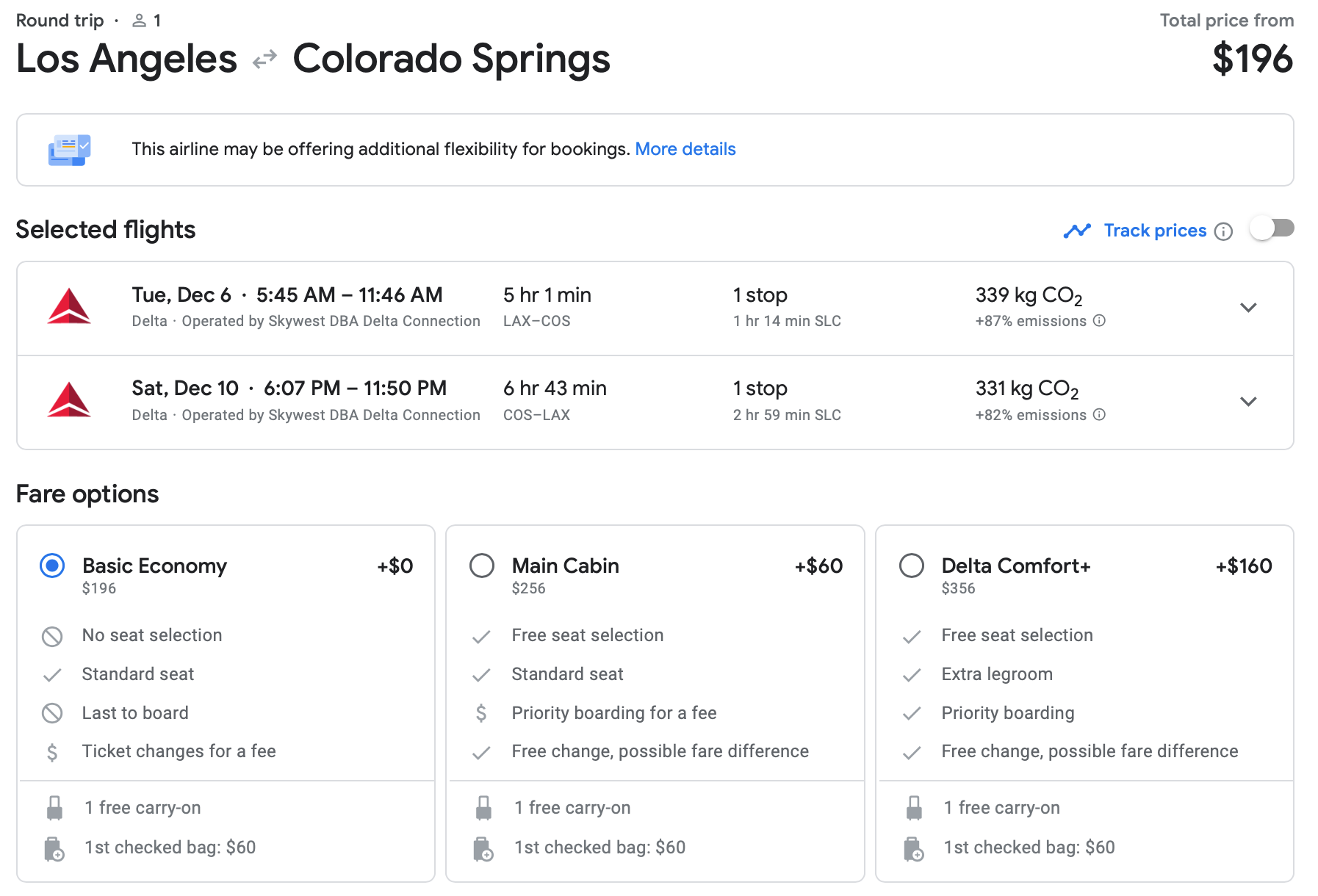Click the round-trip swap arrows icon

tap(264, 59)
